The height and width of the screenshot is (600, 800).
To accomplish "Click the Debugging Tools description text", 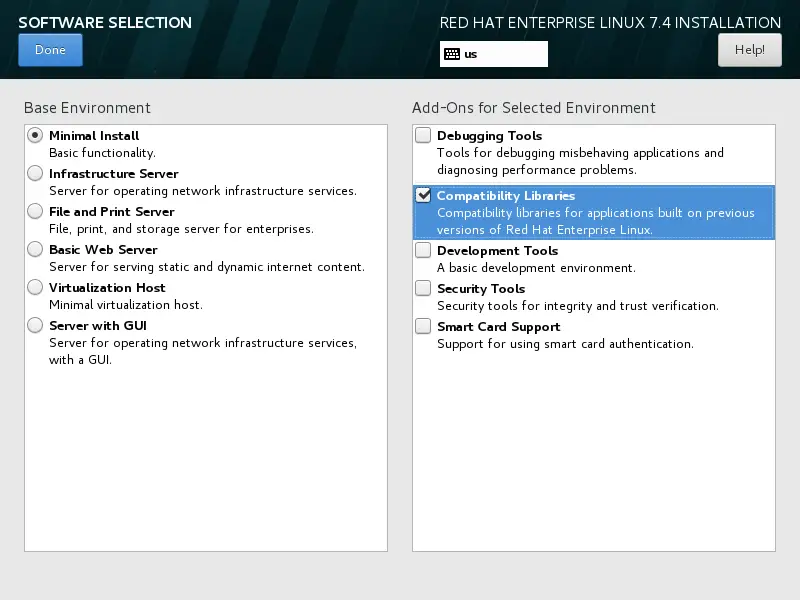I will (x=580, y=161).
